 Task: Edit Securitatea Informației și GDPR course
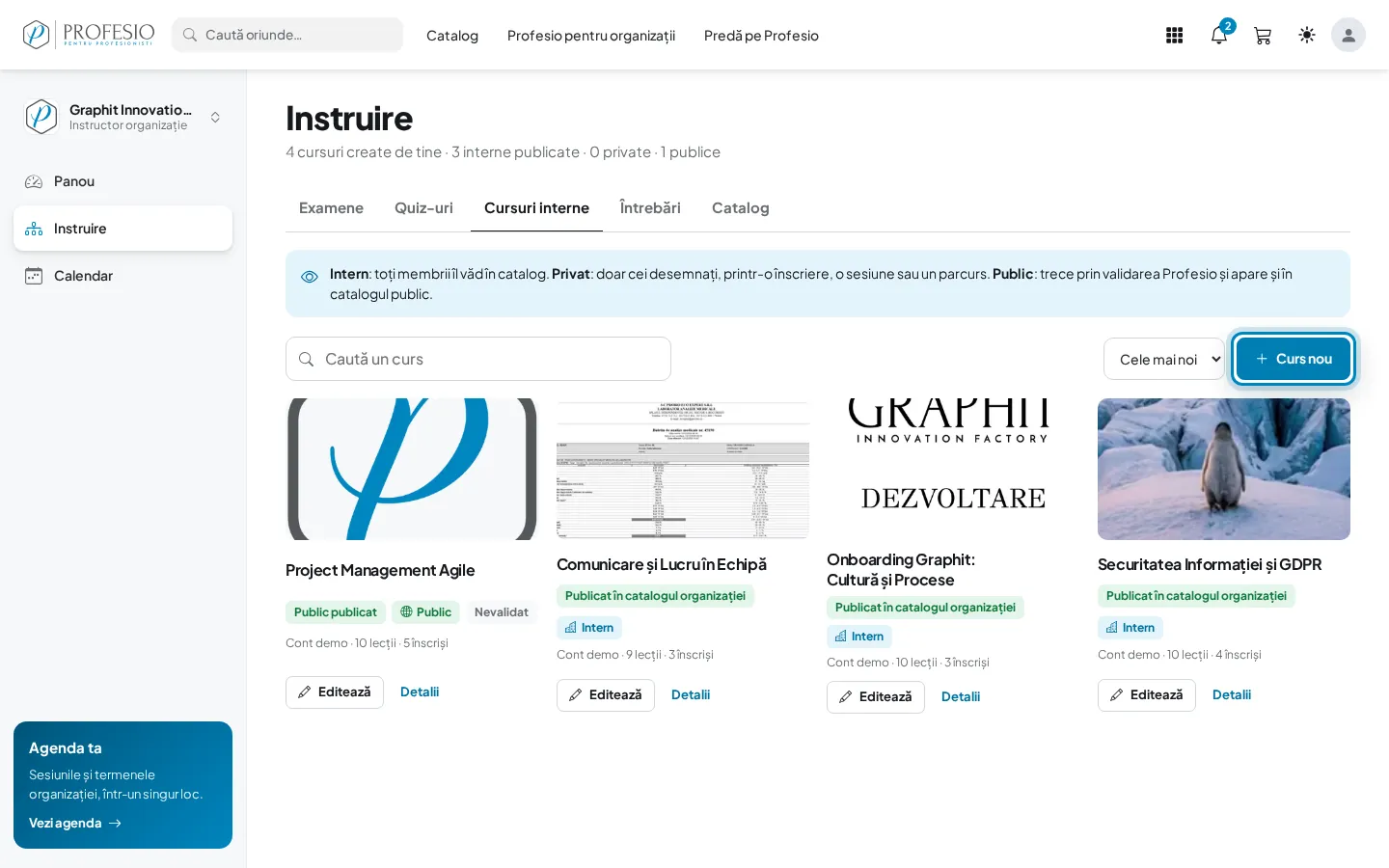pyautogui.click(x=1147, y=695)
